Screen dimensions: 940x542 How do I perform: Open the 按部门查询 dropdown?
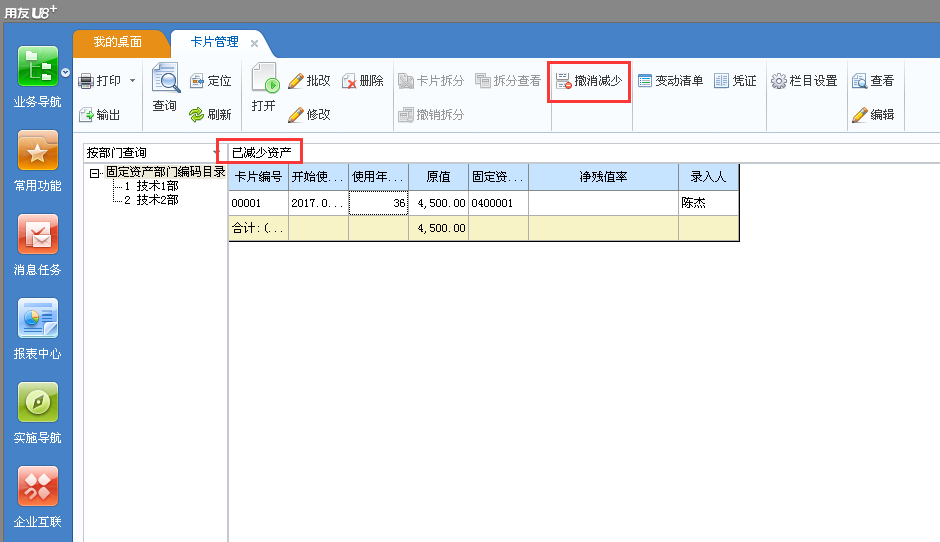click(x=216, y=152)
